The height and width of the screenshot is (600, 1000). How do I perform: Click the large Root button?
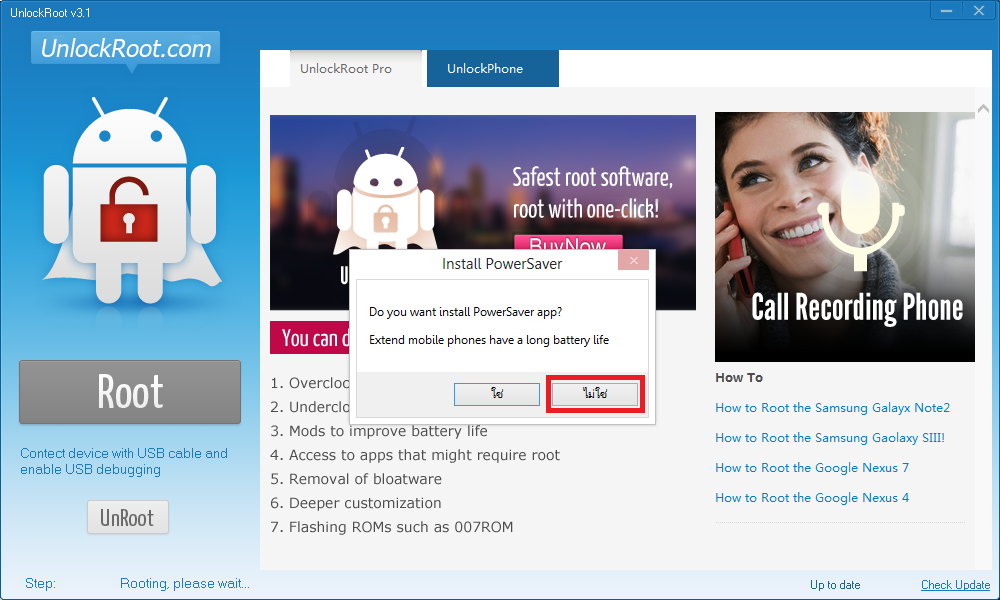pos(130,392)
